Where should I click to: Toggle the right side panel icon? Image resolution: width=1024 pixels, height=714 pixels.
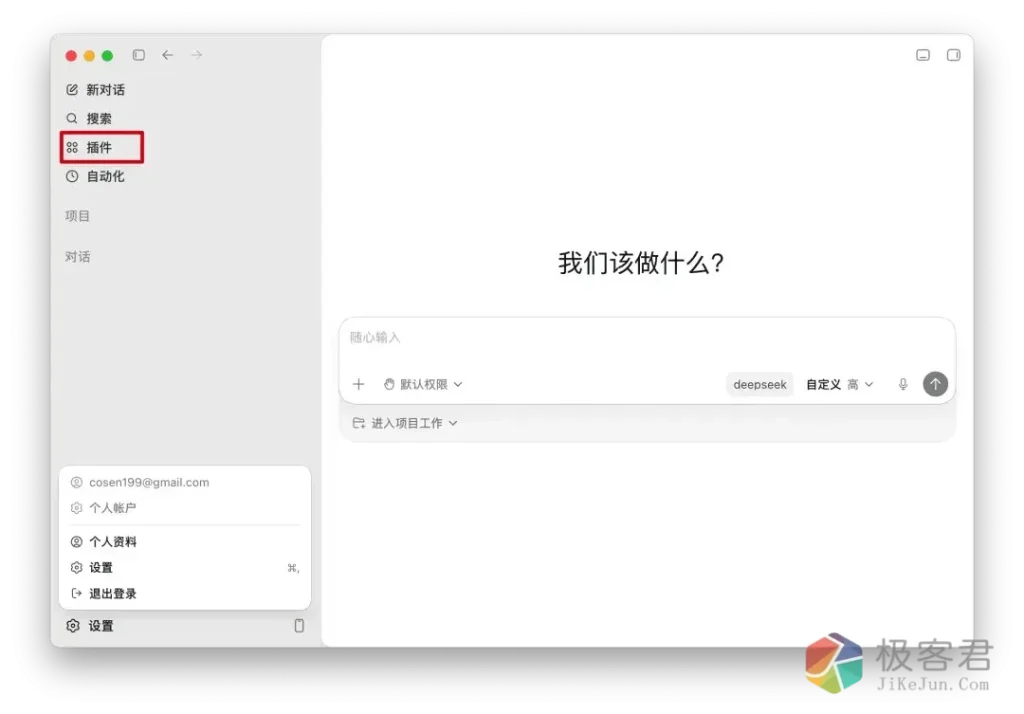click(x=953, y=55)
